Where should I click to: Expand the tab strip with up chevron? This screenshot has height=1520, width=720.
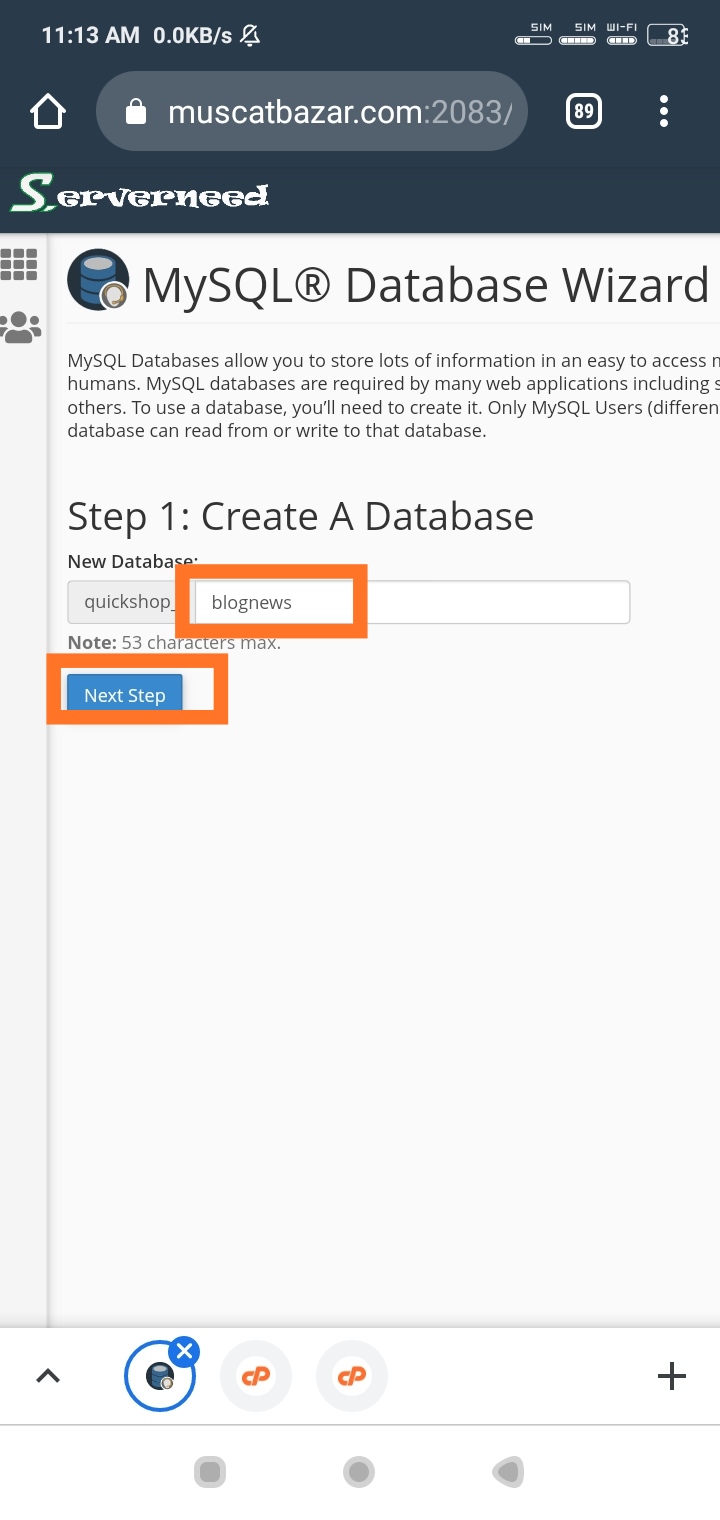coord(48,1376)
